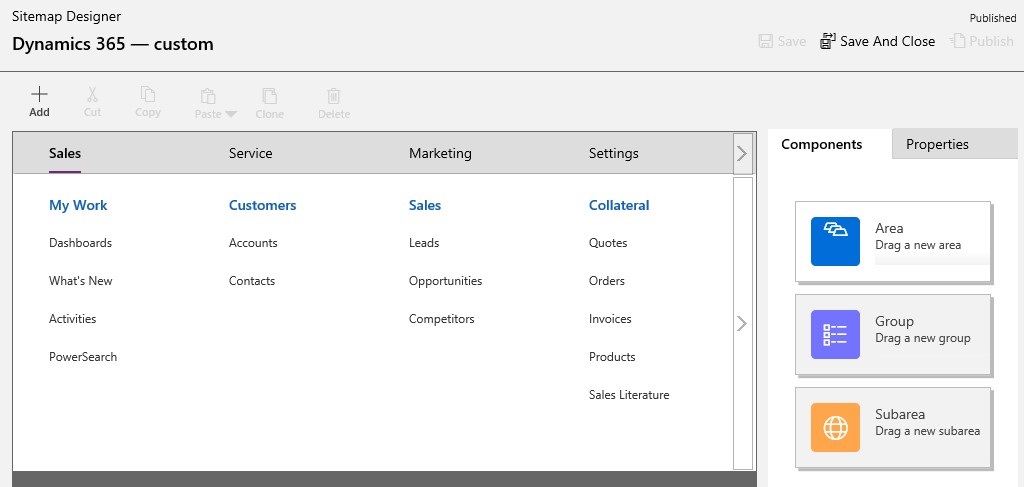The image size is (1024, 487).
Task: Expand more areas with top chevron
Action: [742, 153]
